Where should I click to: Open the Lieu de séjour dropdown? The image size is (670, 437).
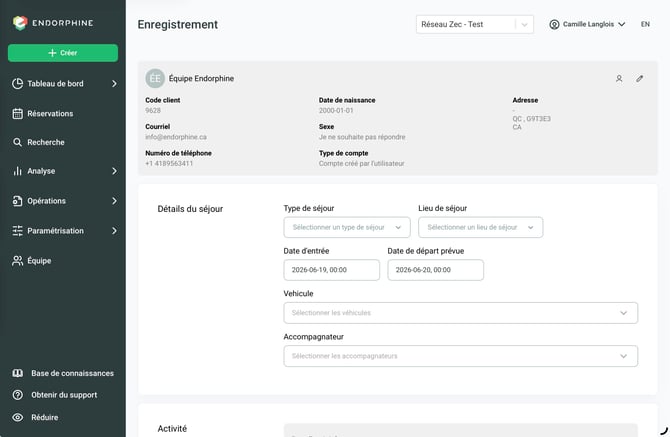pyautogui.click(x=481, y=227)
